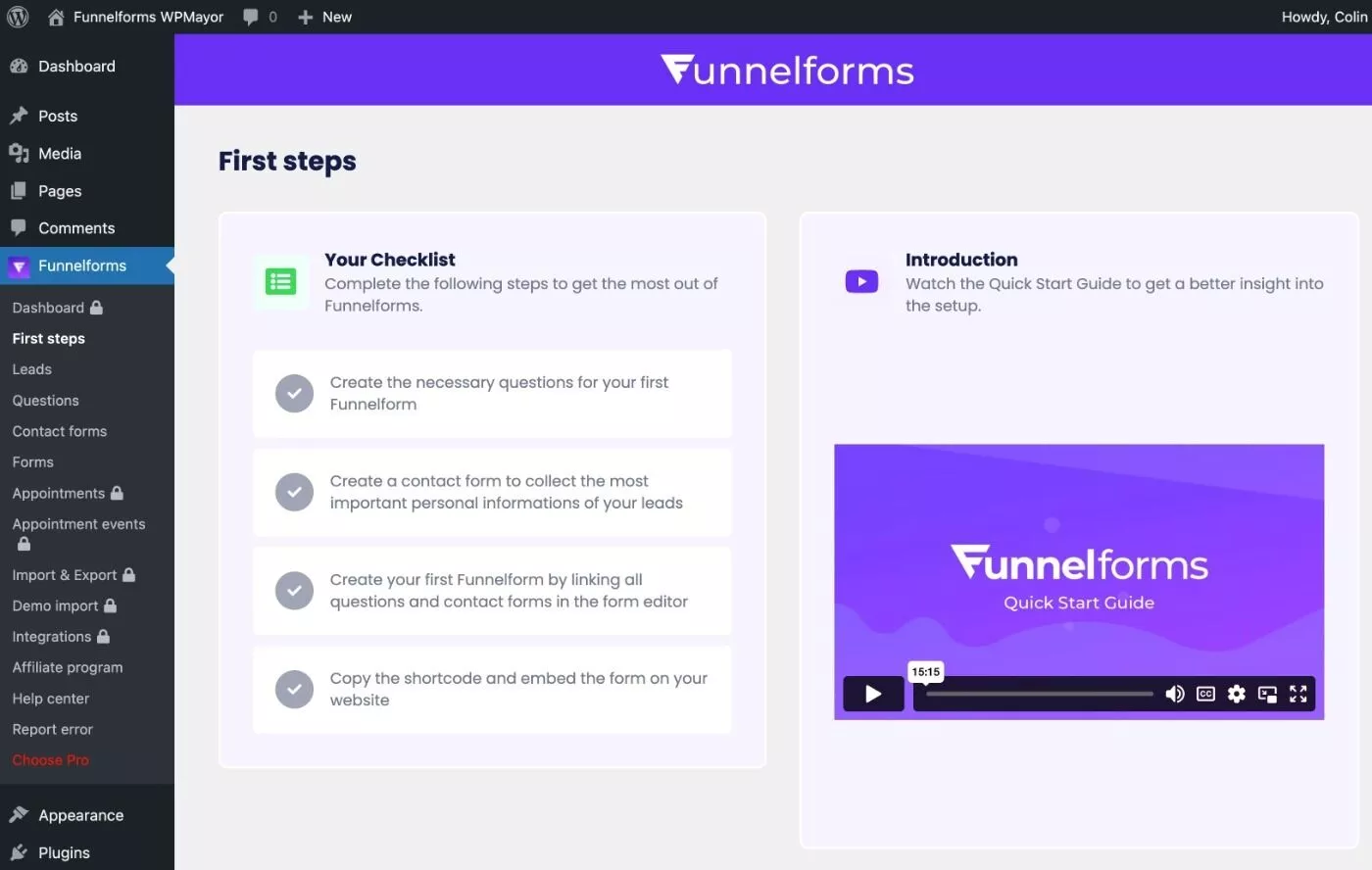The image size is (1372, 870).
Task: Click the lock icon beside Integrations
Action: 103,636
